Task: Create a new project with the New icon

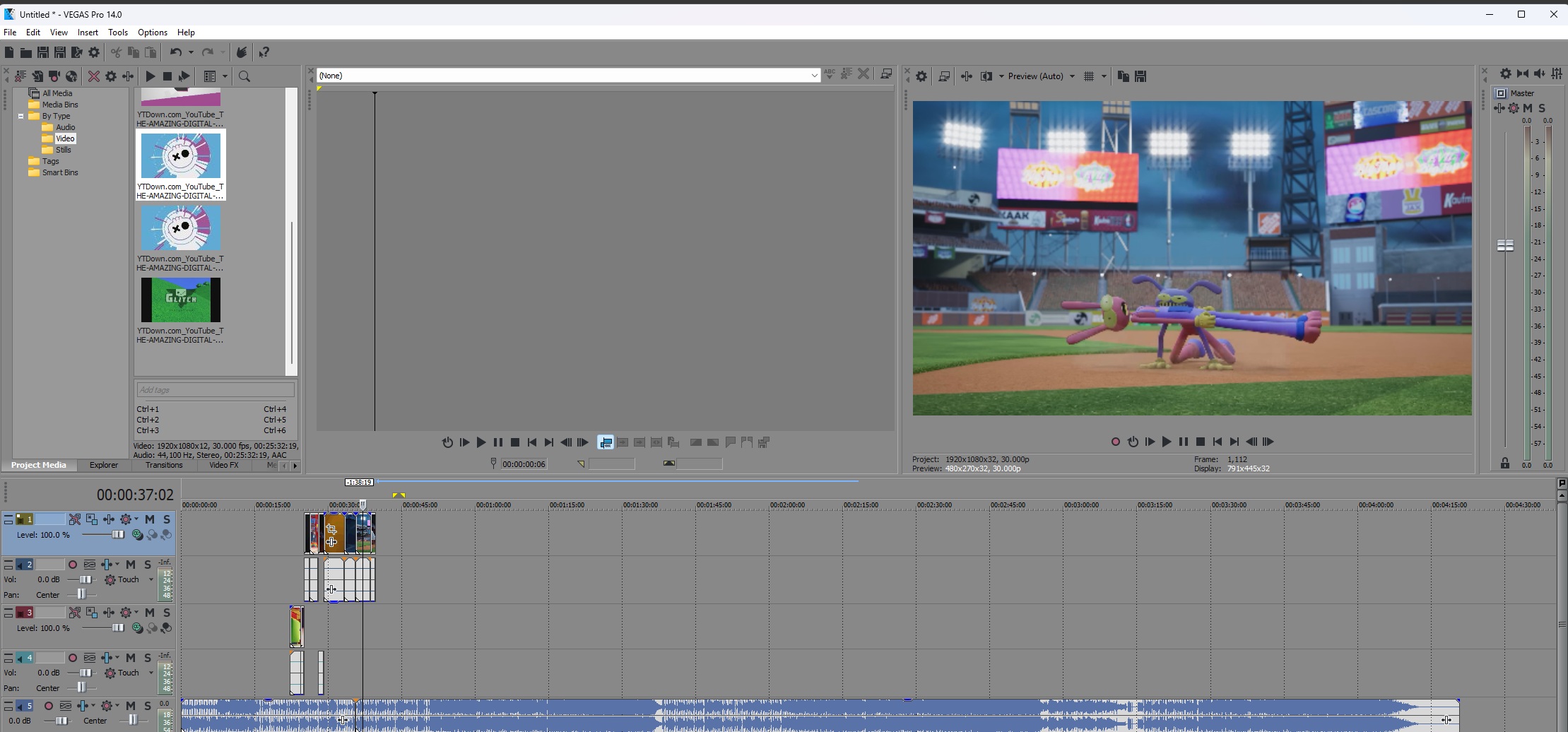Action: coord(9,52)
